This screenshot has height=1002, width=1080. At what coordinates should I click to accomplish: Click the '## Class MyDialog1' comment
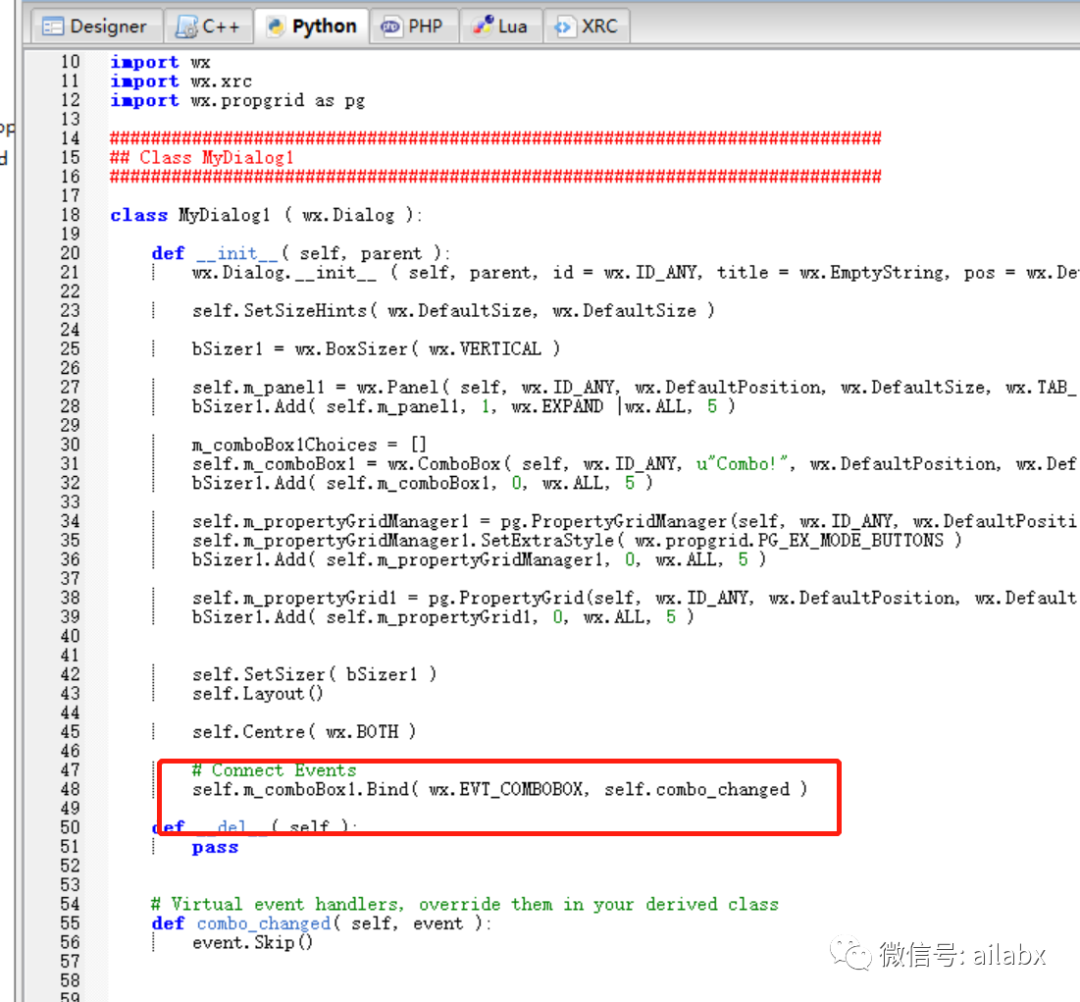pos(202,158)
